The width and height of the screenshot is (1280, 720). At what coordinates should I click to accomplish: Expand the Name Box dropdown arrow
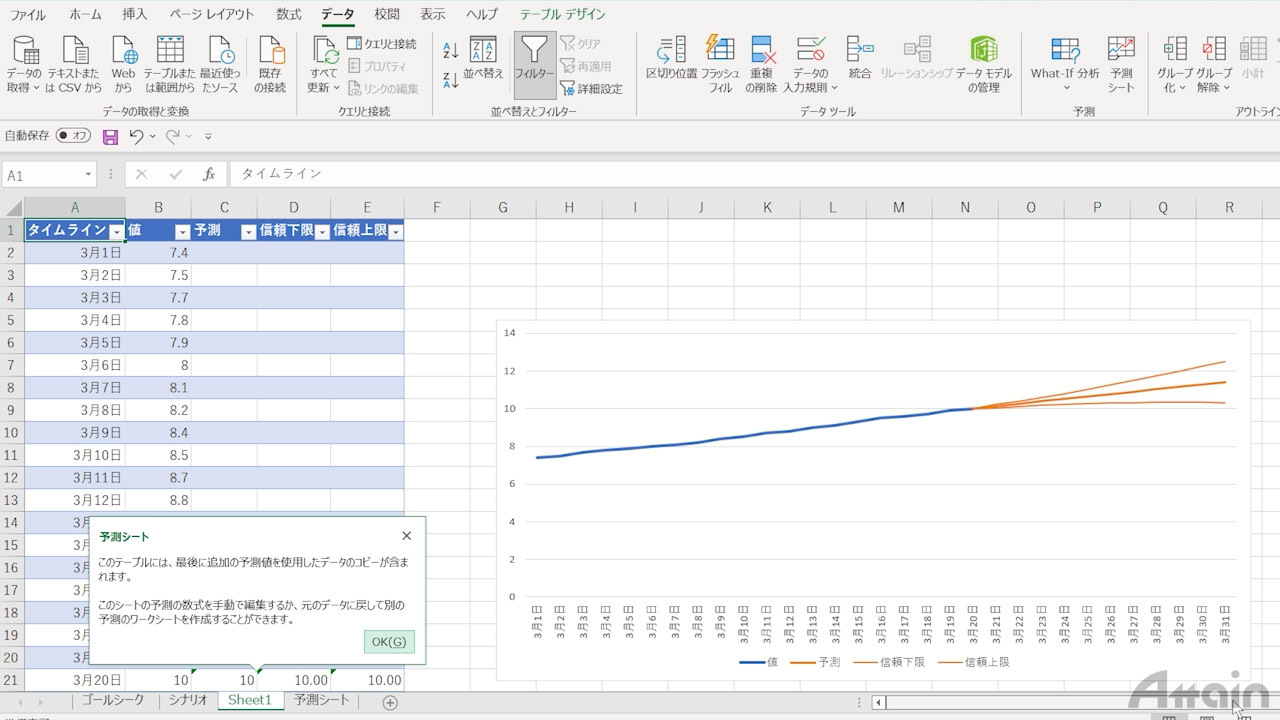88,175
